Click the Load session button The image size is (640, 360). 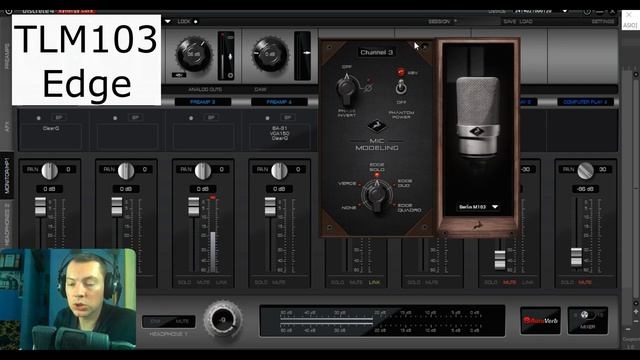pos(526,21)
